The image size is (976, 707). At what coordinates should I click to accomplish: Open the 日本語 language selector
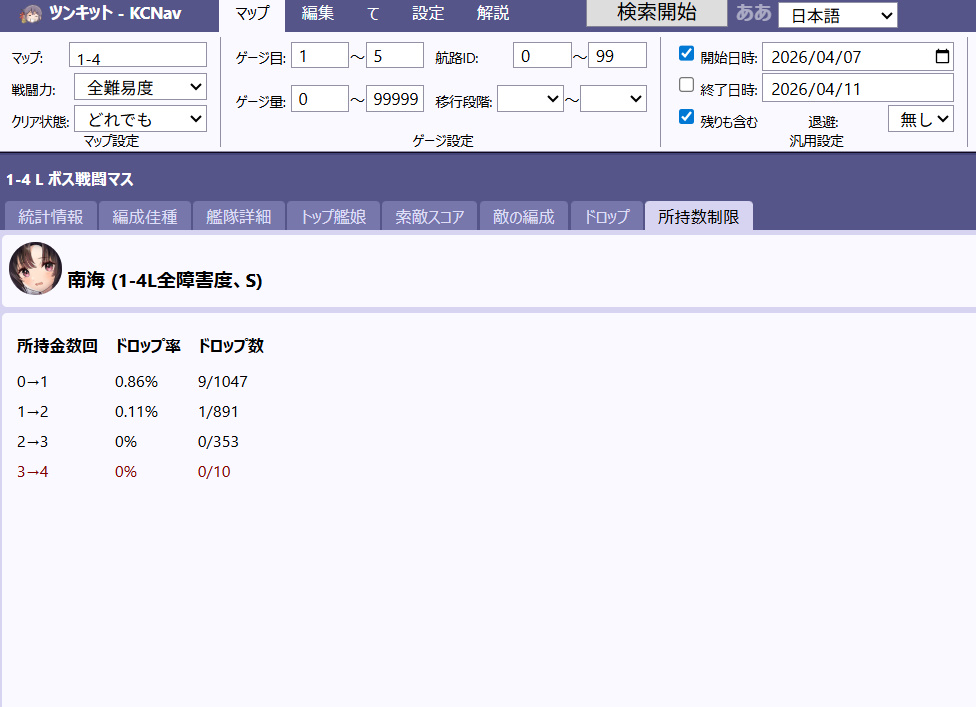click(x=837, y=15)
